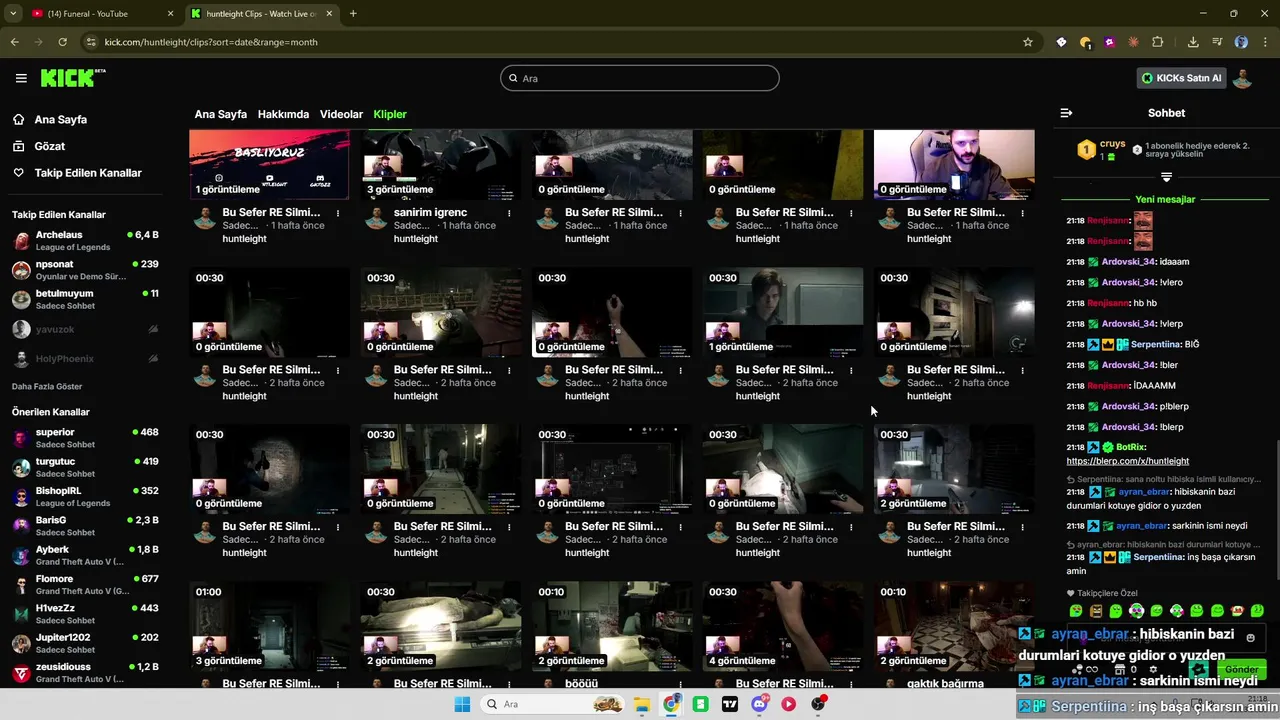This screenshot has width=1280, height=720.
Task: Switch to the Videolar tab
Action: [x=341, y=114]
